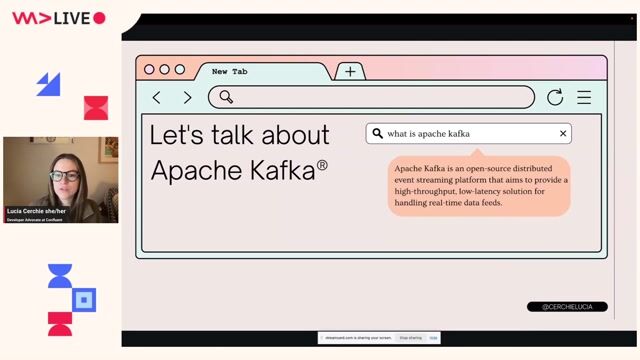
Task: Click into the empty address bar
Action: pyautogui.click(x=371, y=97)
